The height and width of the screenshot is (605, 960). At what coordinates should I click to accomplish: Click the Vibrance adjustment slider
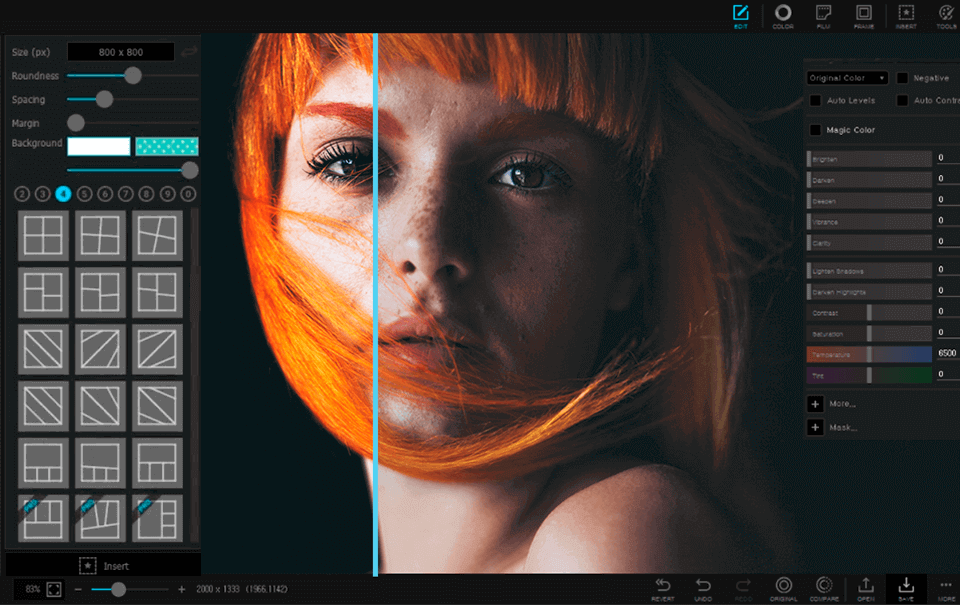click(x=869, y=222)
